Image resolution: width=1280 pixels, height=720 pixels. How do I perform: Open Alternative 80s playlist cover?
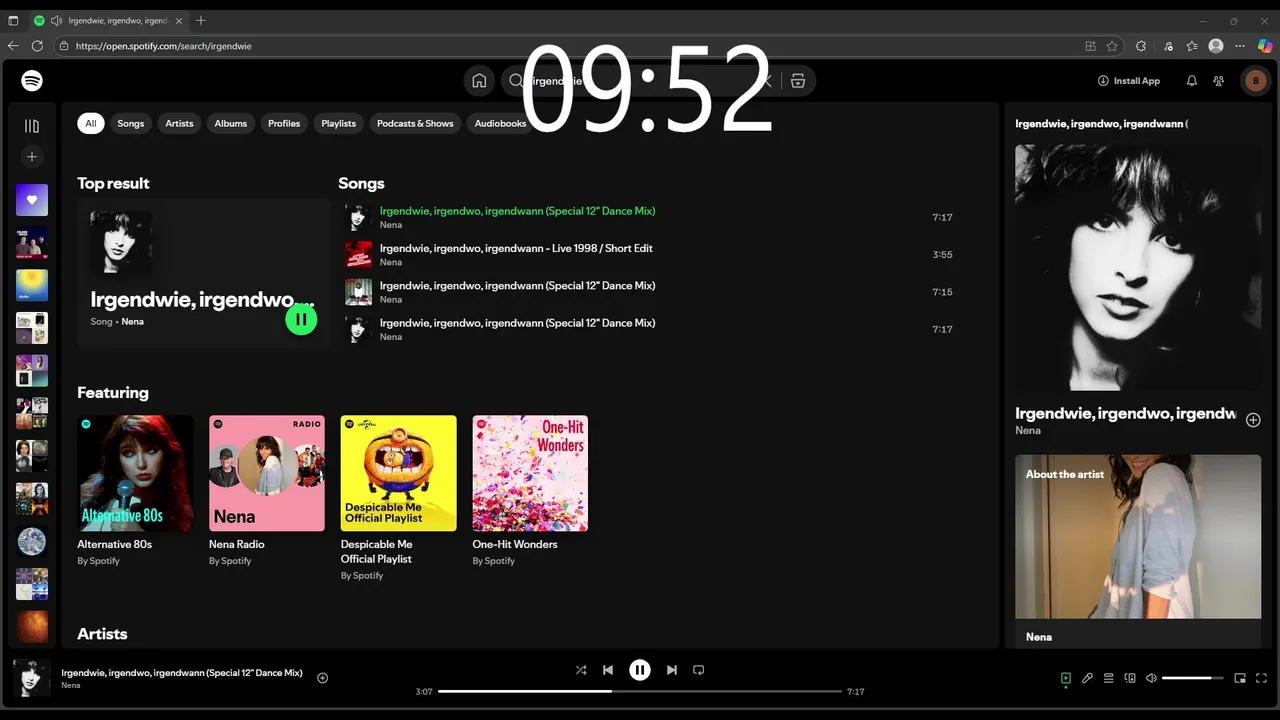(x=135, y=473)
